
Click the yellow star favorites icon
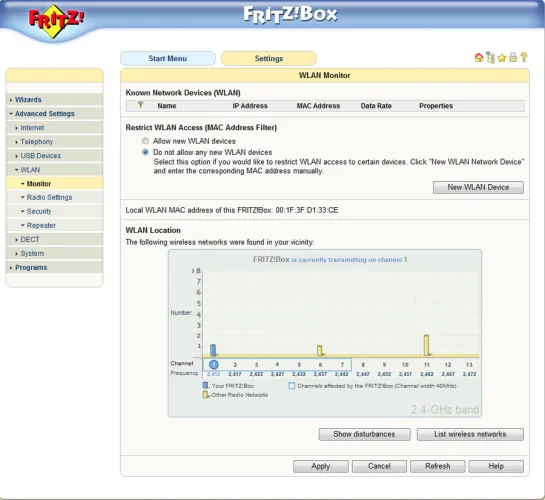(502, 58)
